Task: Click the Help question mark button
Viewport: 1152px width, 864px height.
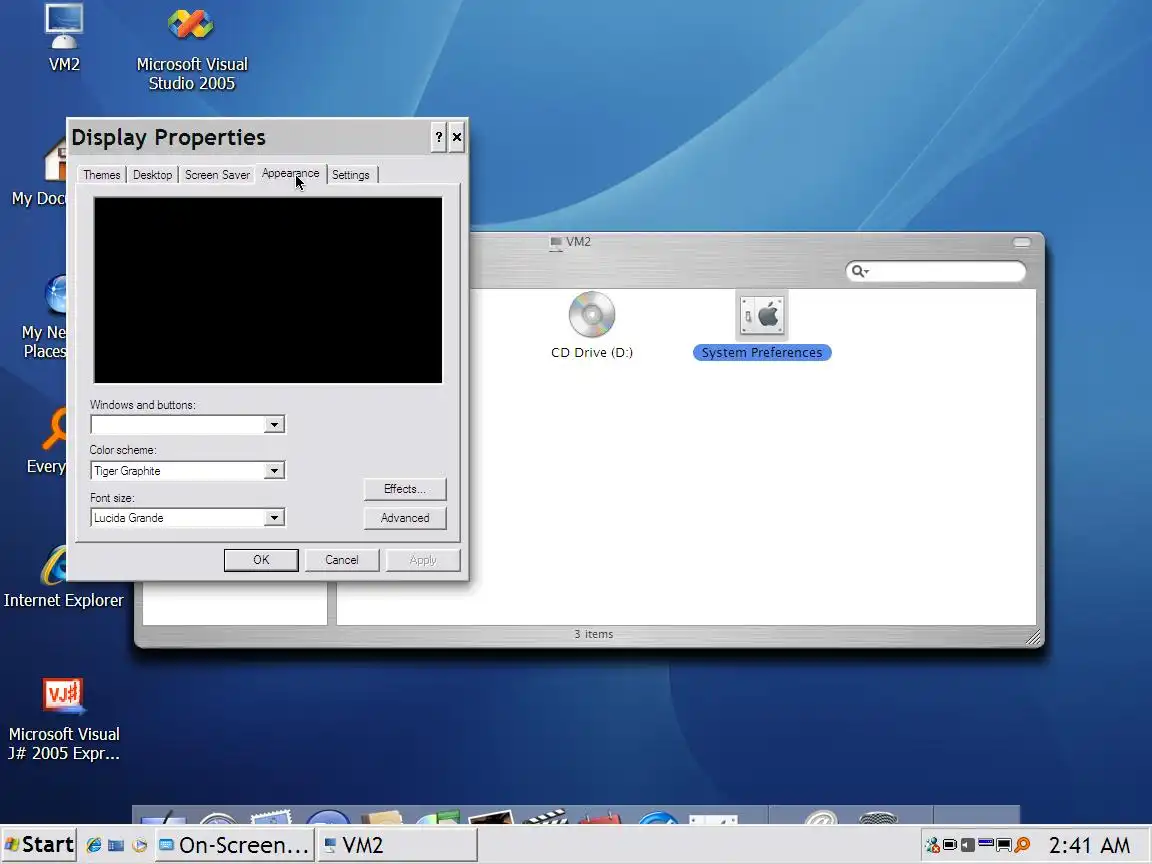Action: point(439,137)
